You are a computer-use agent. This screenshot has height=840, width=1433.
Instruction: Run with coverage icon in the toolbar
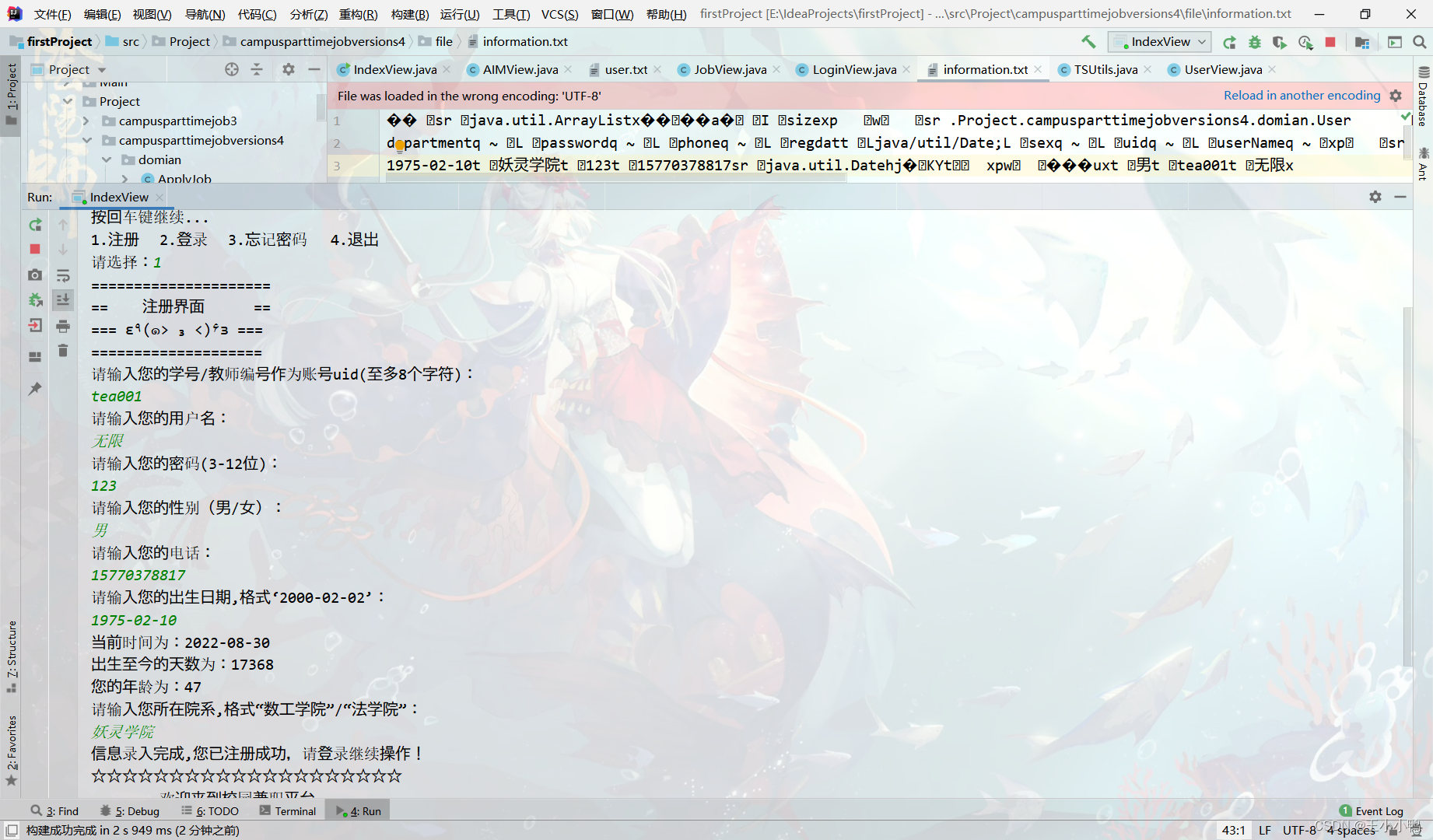1280,42
